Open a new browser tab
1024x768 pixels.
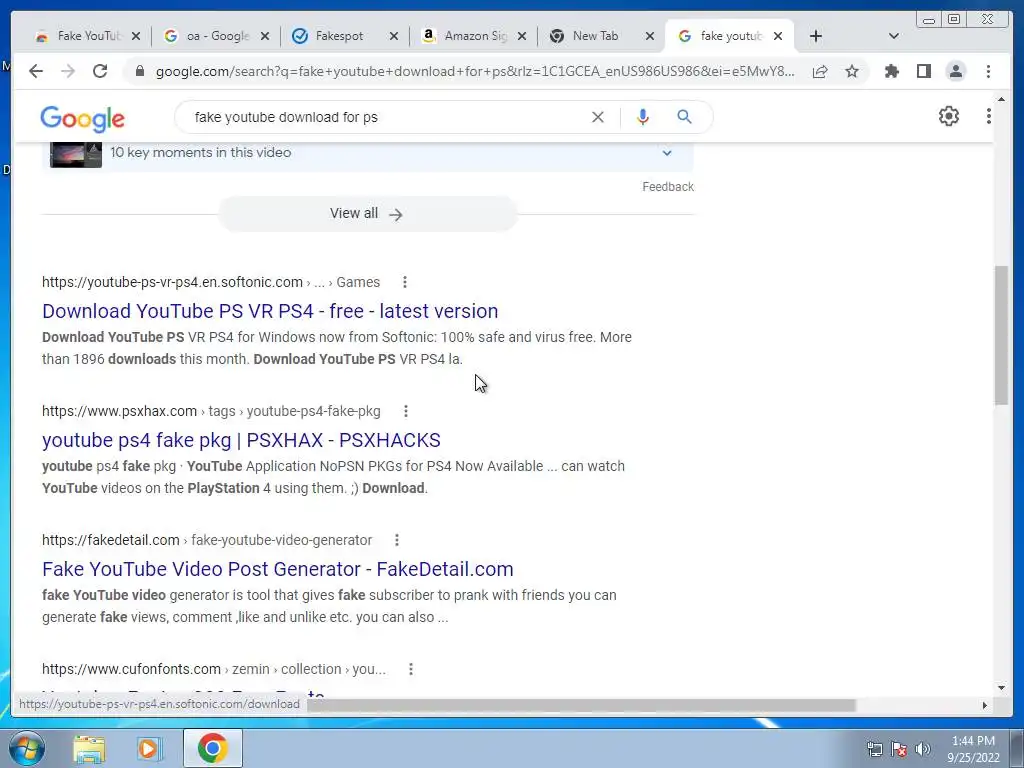[816, 36]
